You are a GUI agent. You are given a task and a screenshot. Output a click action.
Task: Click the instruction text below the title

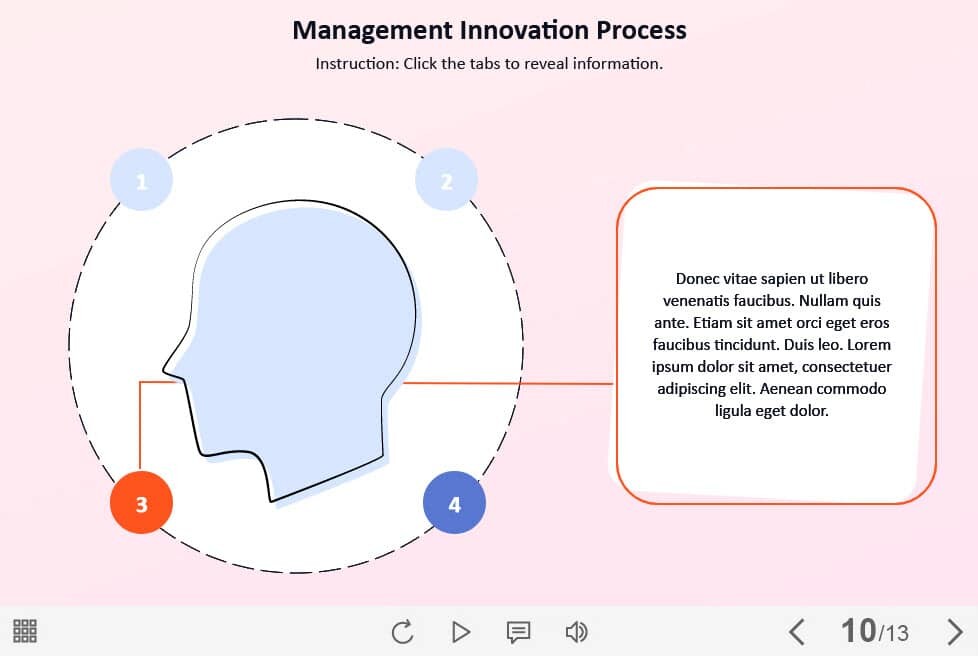(x=489, y=64)
